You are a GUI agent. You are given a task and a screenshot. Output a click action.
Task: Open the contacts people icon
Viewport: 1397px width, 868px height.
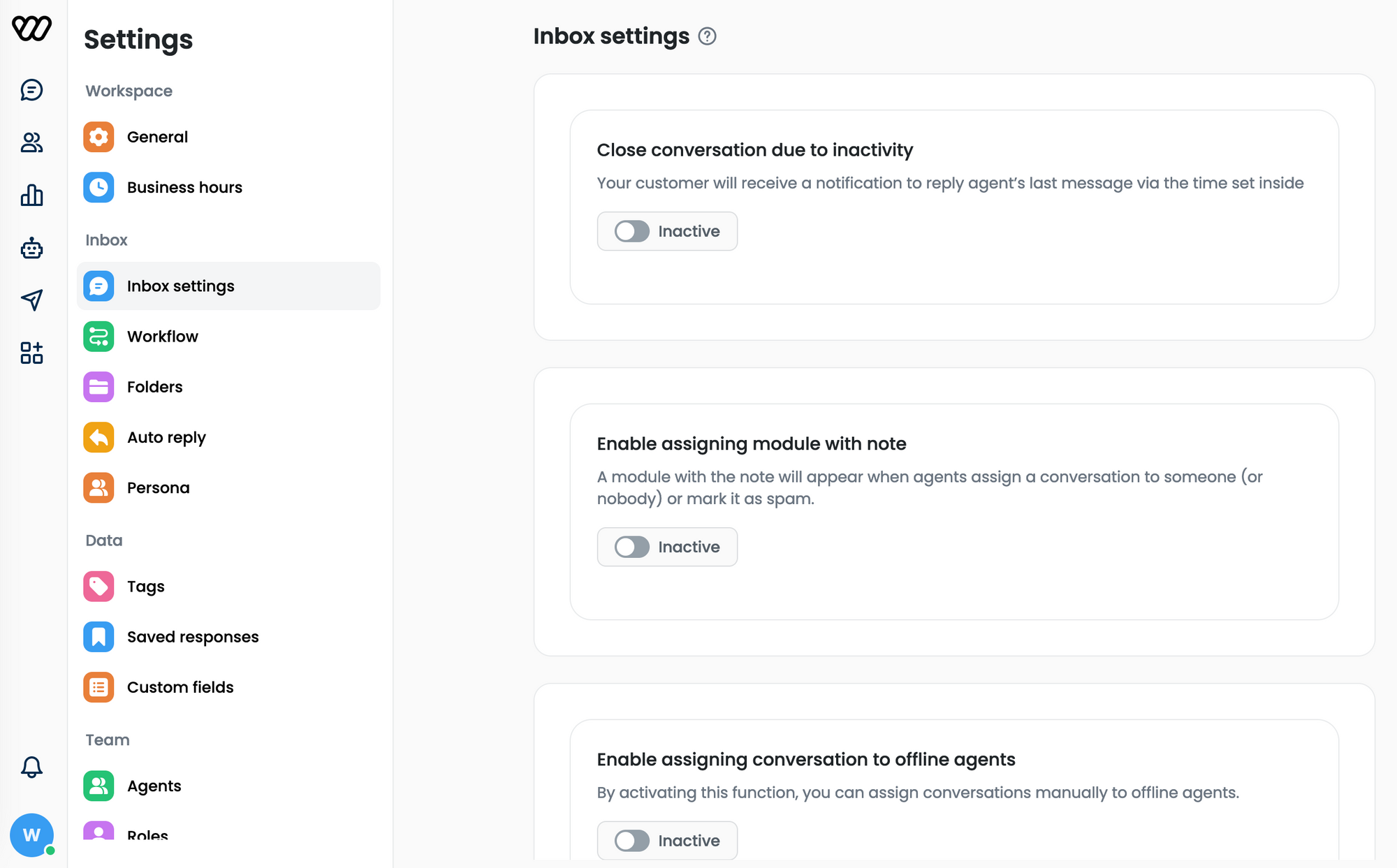(x=31, y=142)
